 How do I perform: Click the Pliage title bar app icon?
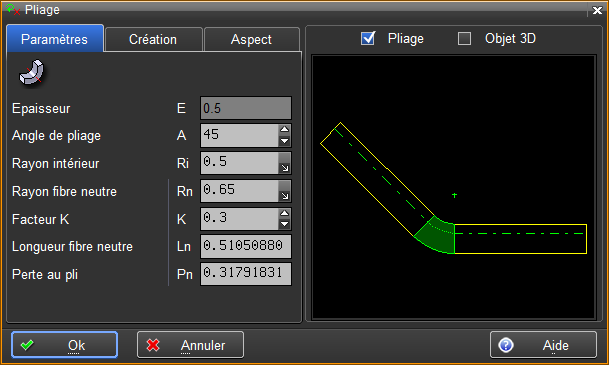coord(13,9)
